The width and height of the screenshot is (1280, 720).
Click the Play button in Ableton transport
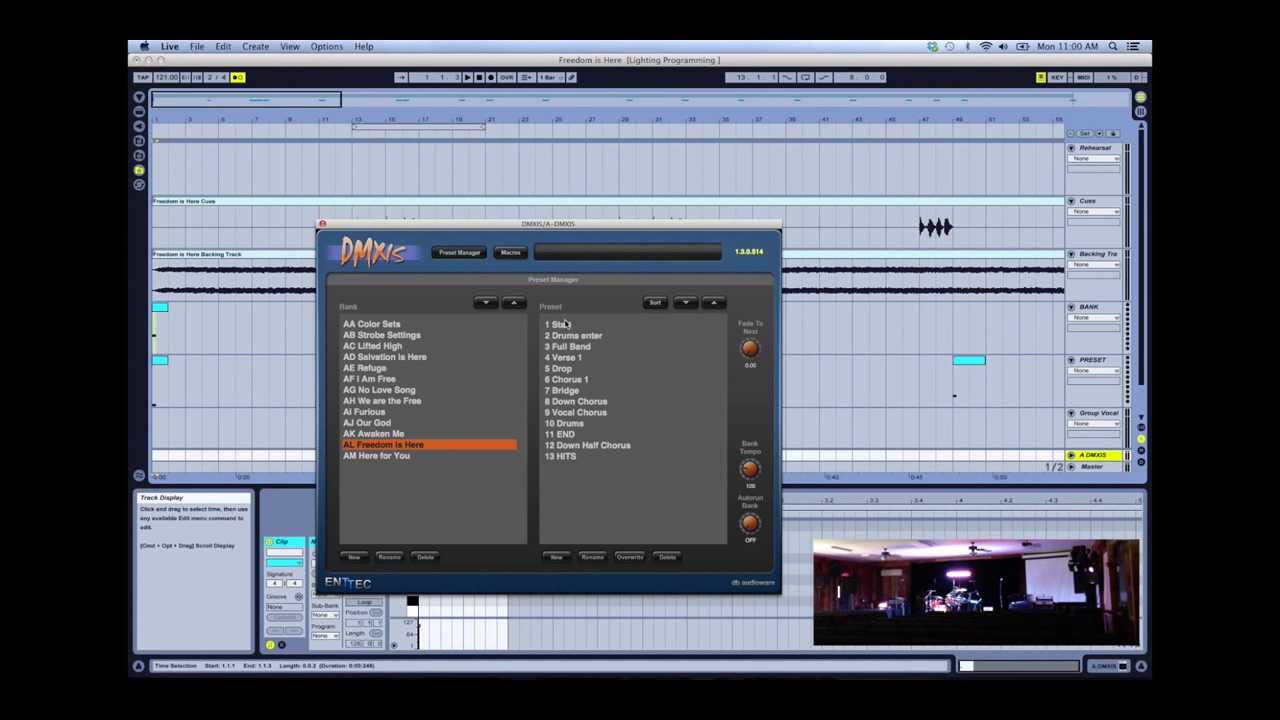click(x=467, y=77)
